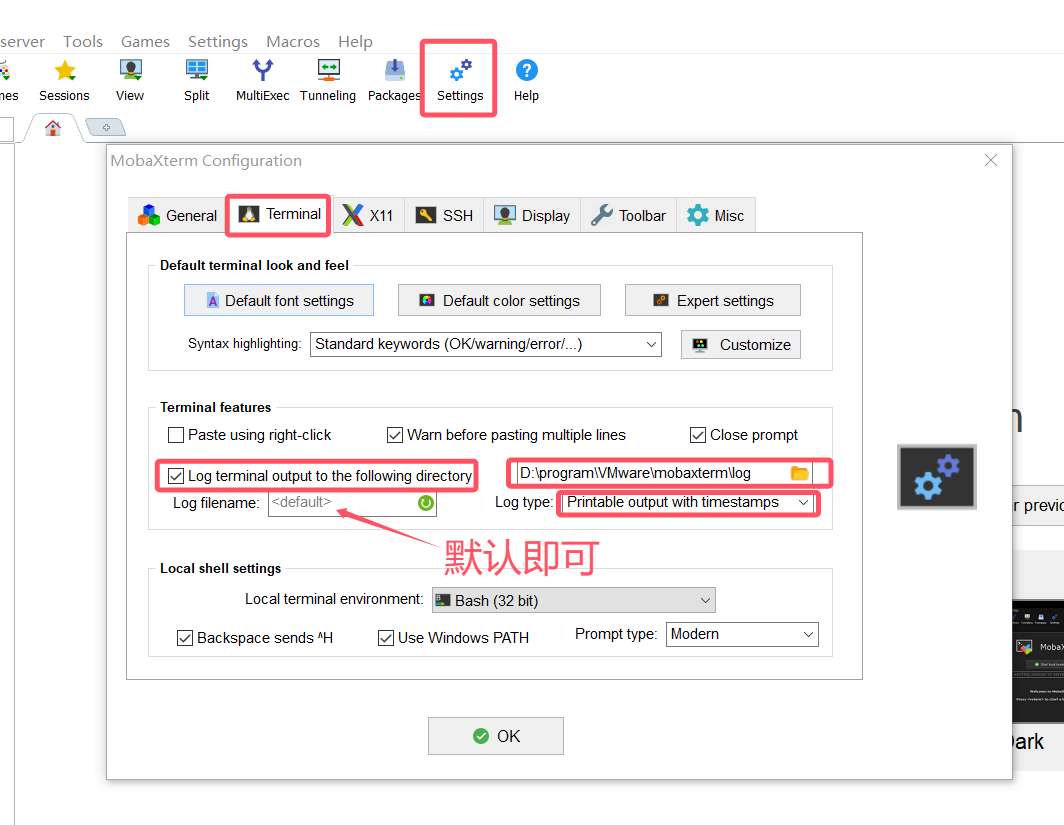Open the Toolbar configuration tab
This screenshot has width=1064, height=825.
click(629, 216)
